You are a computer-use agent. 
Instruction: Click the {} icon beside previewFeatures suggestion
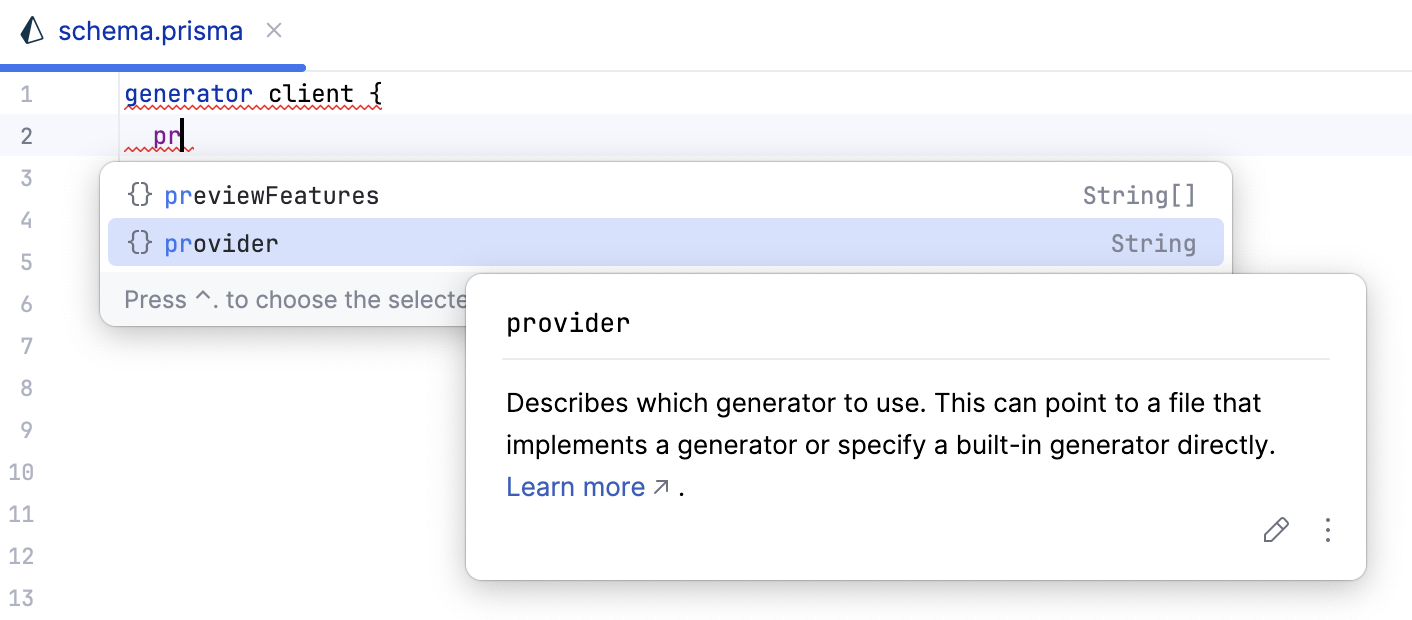pyautogui.click(x=139, y=195)
